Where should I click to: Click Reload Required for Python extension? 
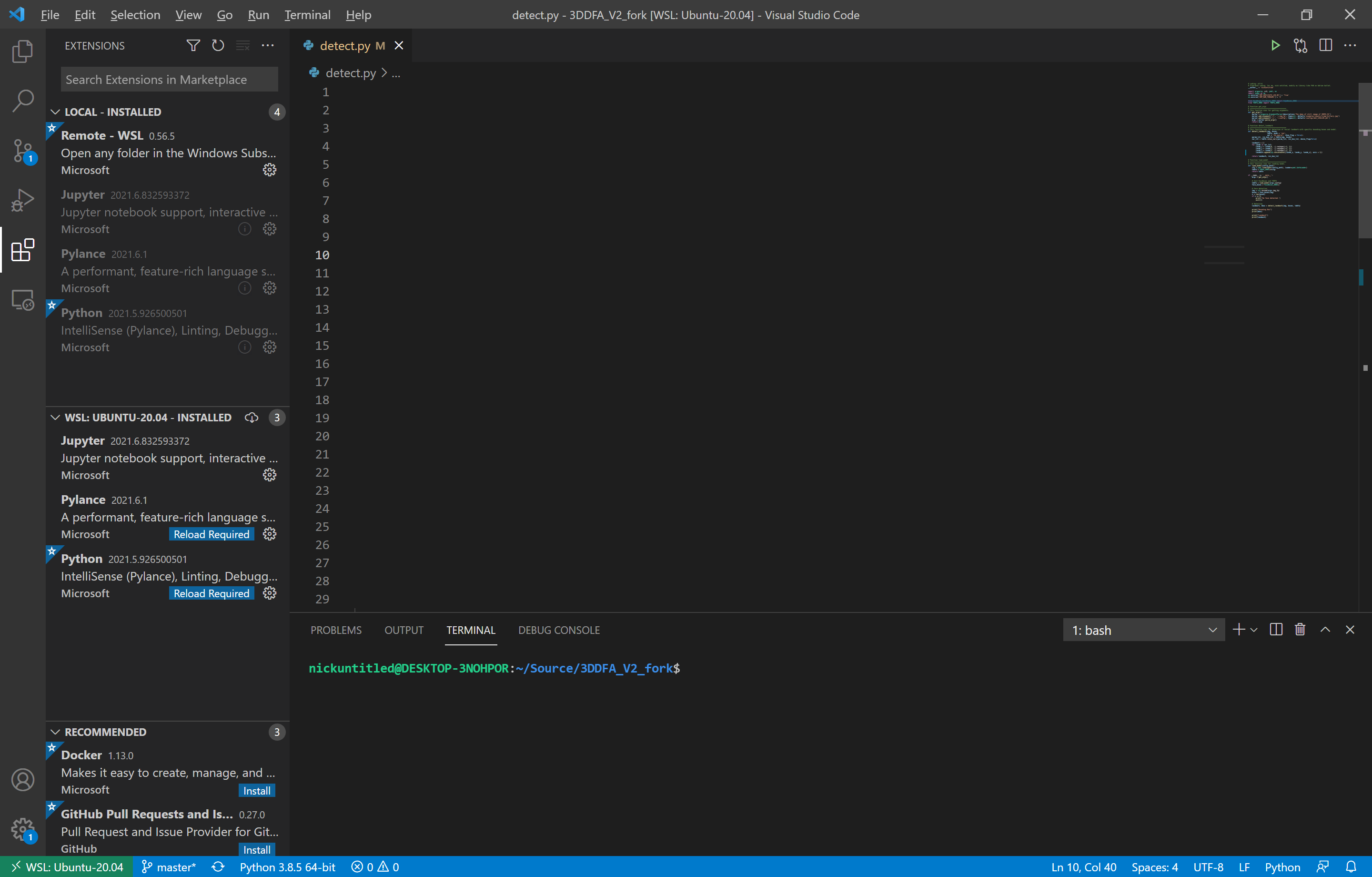212,593
